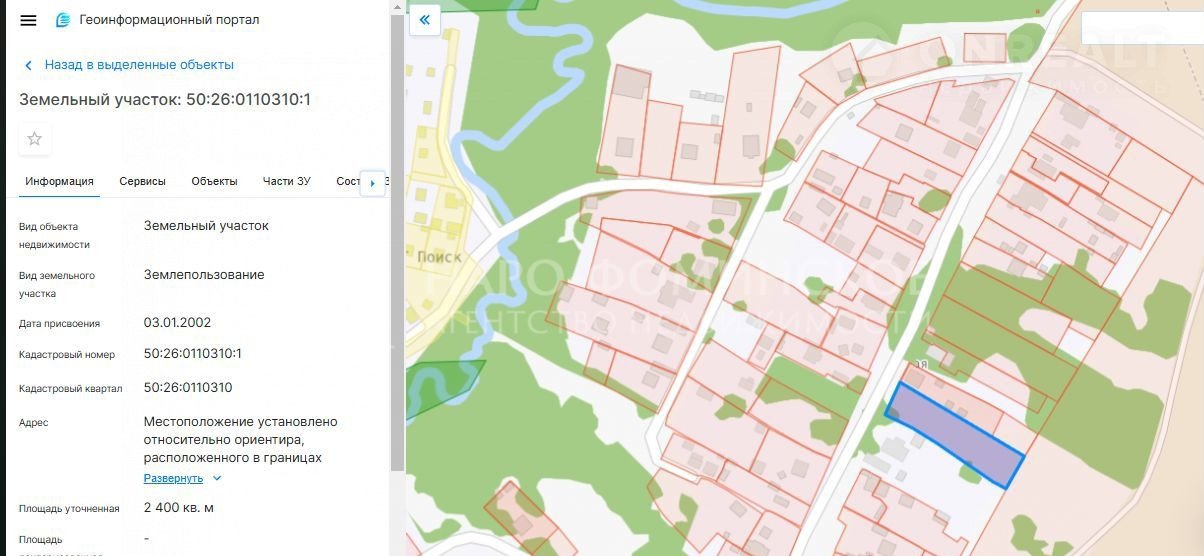Screen dimensions: 1204x556
Task: Add parcel to favorites with star icon
Action: [x=35, y=139]
